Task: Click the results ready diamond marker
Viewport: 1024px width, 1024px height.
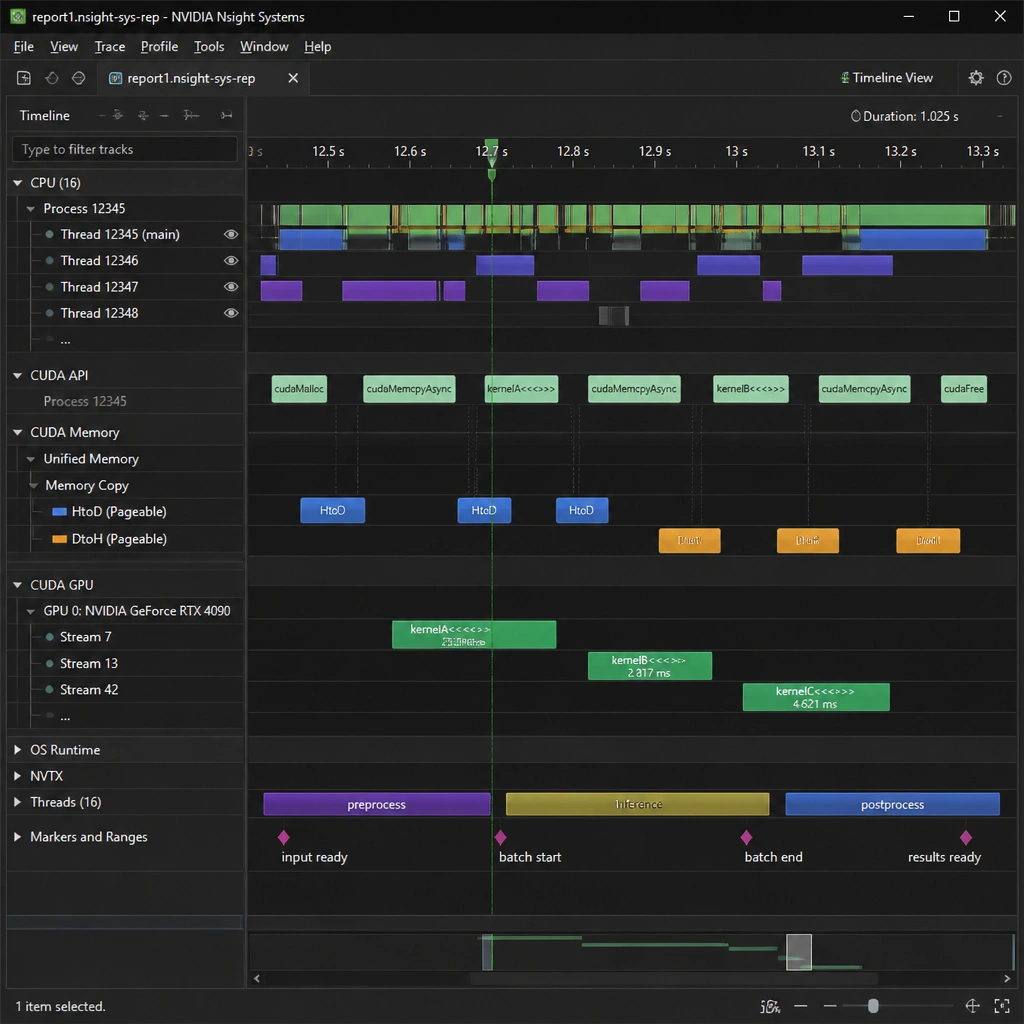Action: 966,837
